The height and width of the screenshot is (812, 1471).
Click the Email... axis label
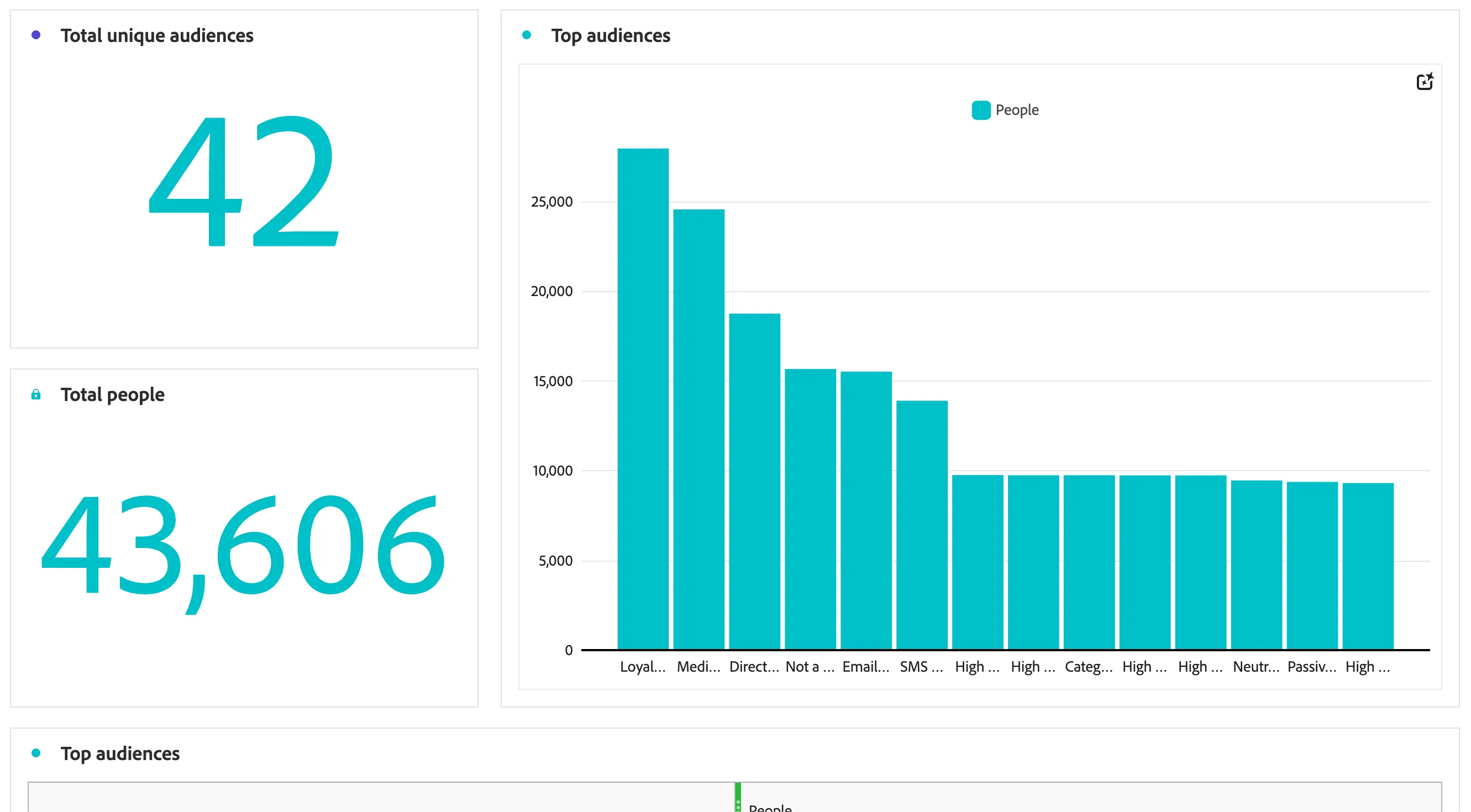[x=866, y=667]
